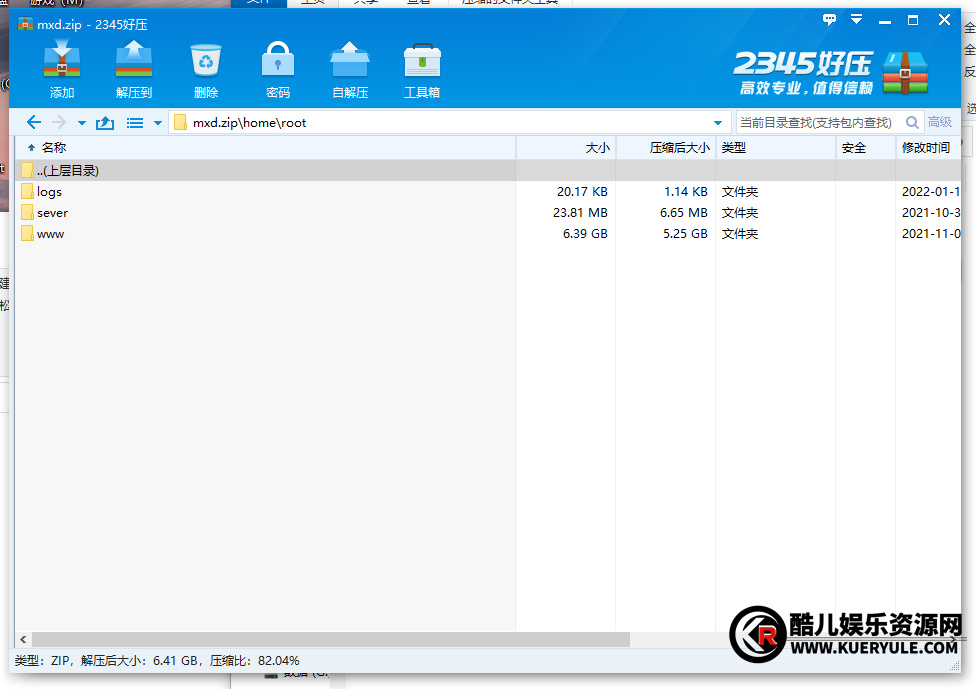The image size is (976, 689).
Task: Sort by the 大小 column header
Action: click(565, 148)
